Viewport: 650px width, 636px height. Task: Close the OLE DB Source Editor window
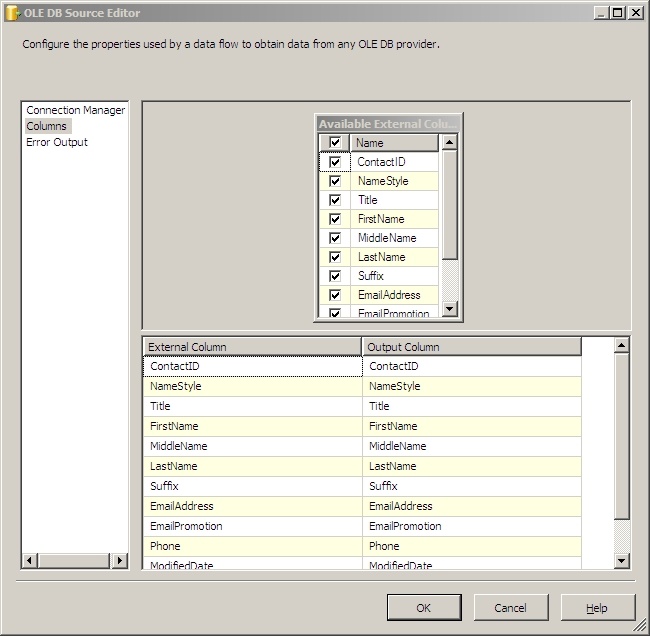click(x=635, y=13)
